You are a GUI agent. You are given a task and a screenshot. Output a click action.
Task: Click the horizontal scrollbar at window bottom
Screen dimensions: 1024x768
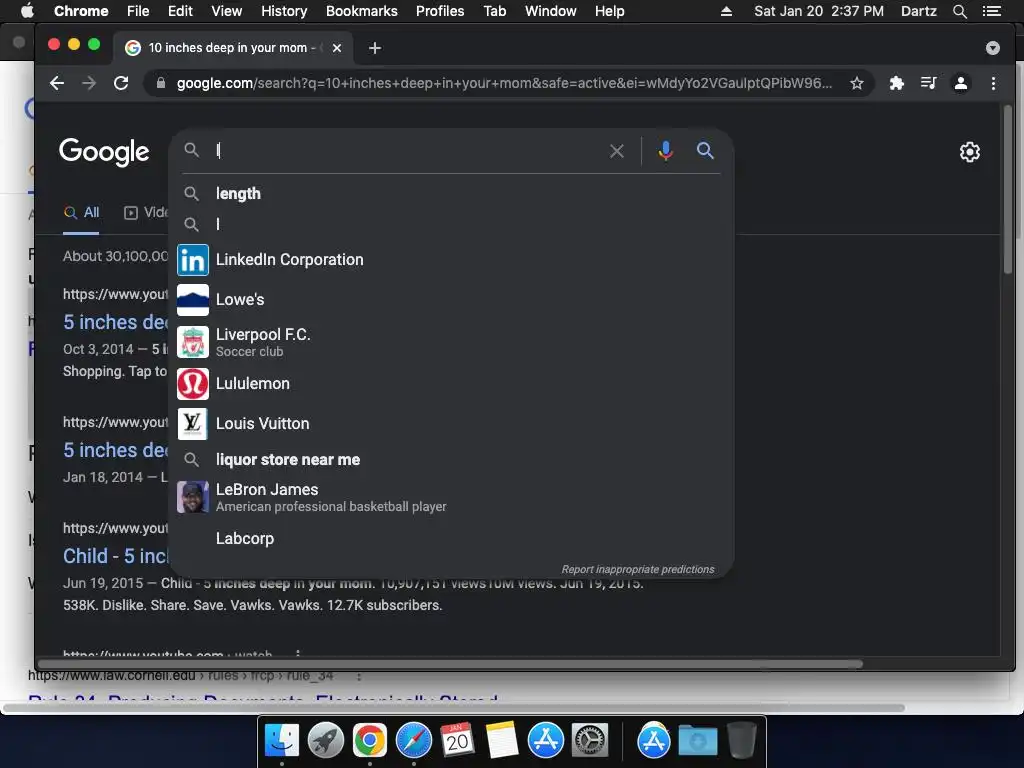tap(451, 664)
